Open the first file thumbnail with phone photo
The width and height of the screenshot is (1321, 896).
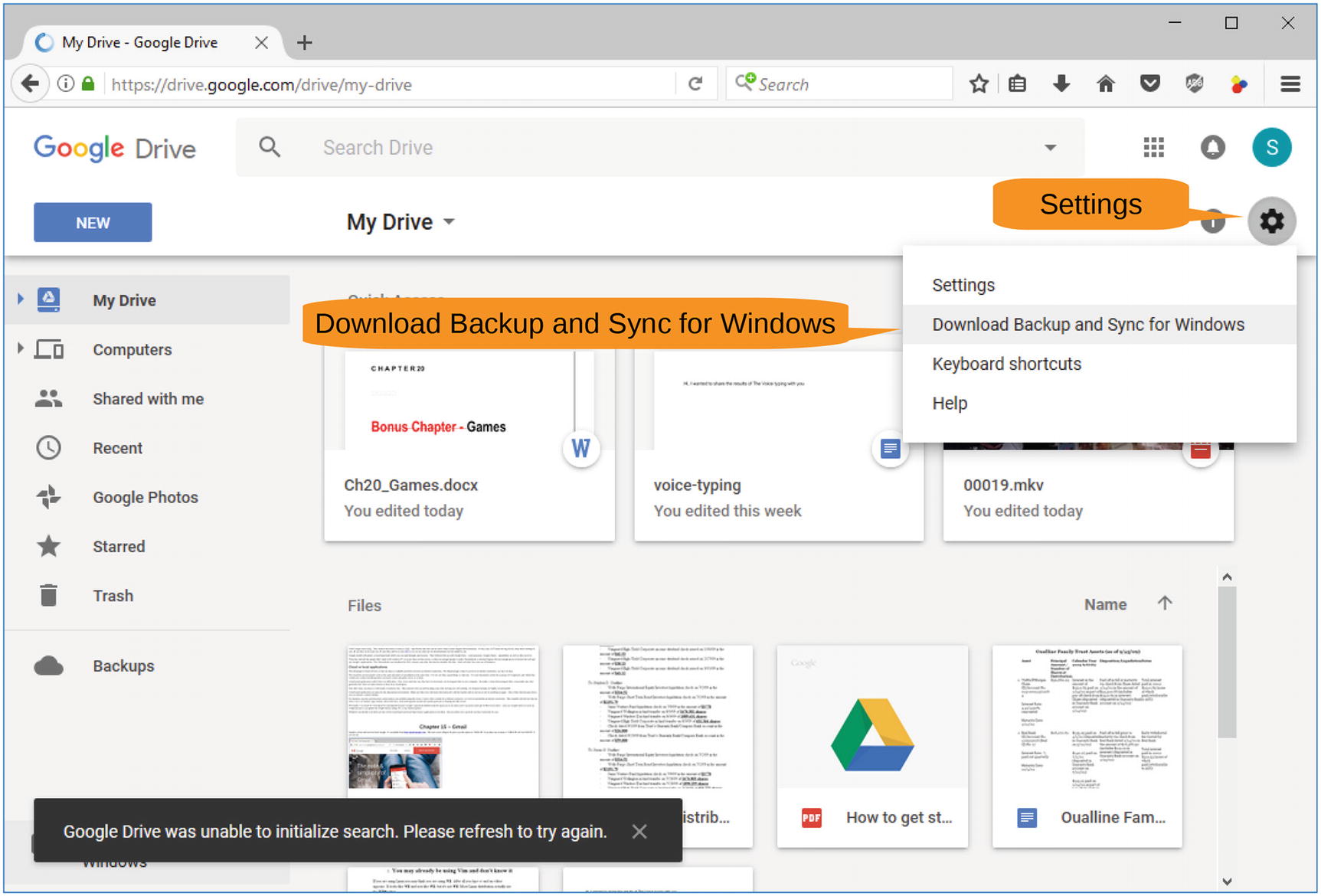point(443,721)
